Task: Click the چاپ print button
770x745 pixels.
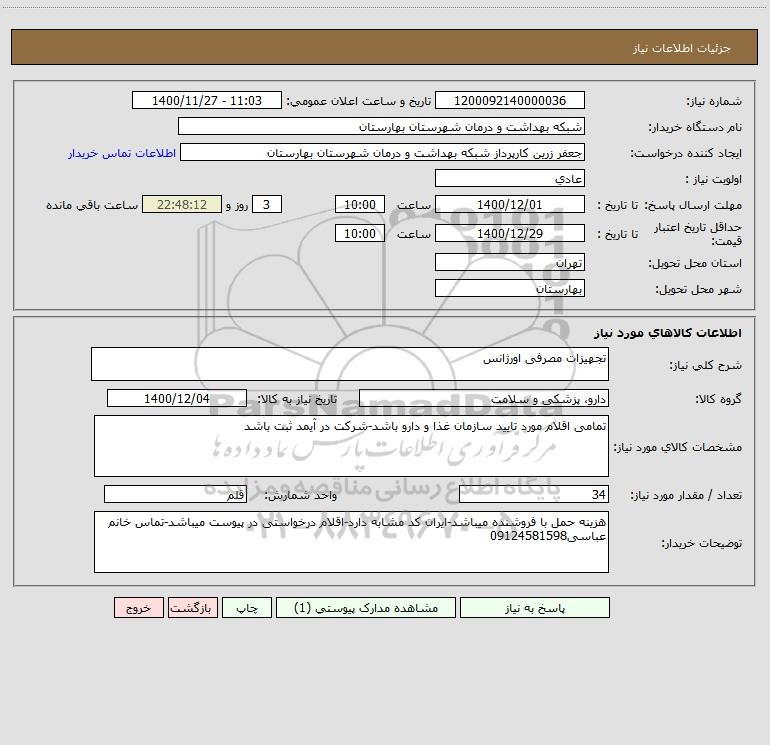Action: pos(247,608)
